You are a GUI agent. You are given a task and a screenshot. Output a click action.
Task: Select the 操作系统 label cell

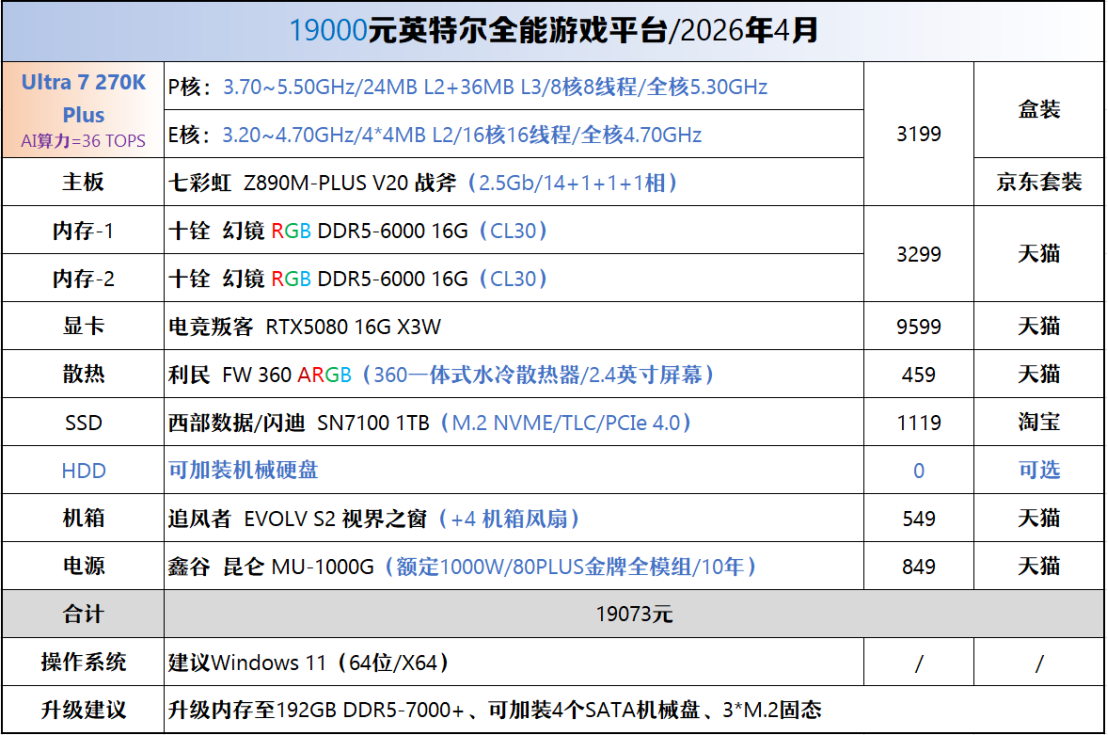[x=83, y=662]
